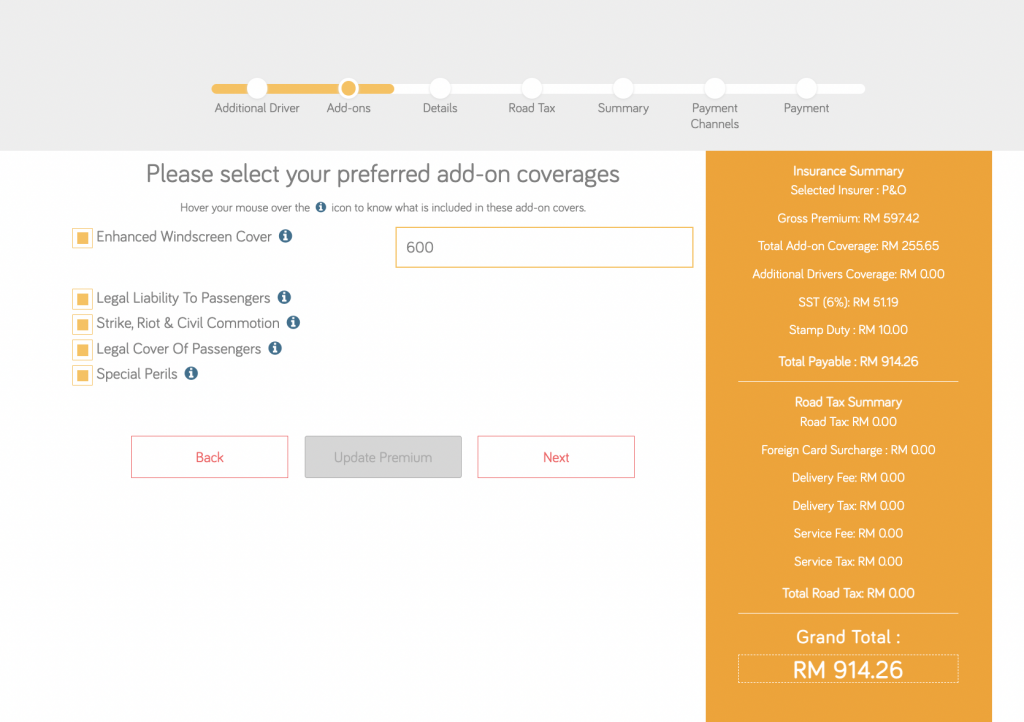Screen dimensions: 1024x722
Task: Select the Add-ons step marker
Action: [348, 87]
